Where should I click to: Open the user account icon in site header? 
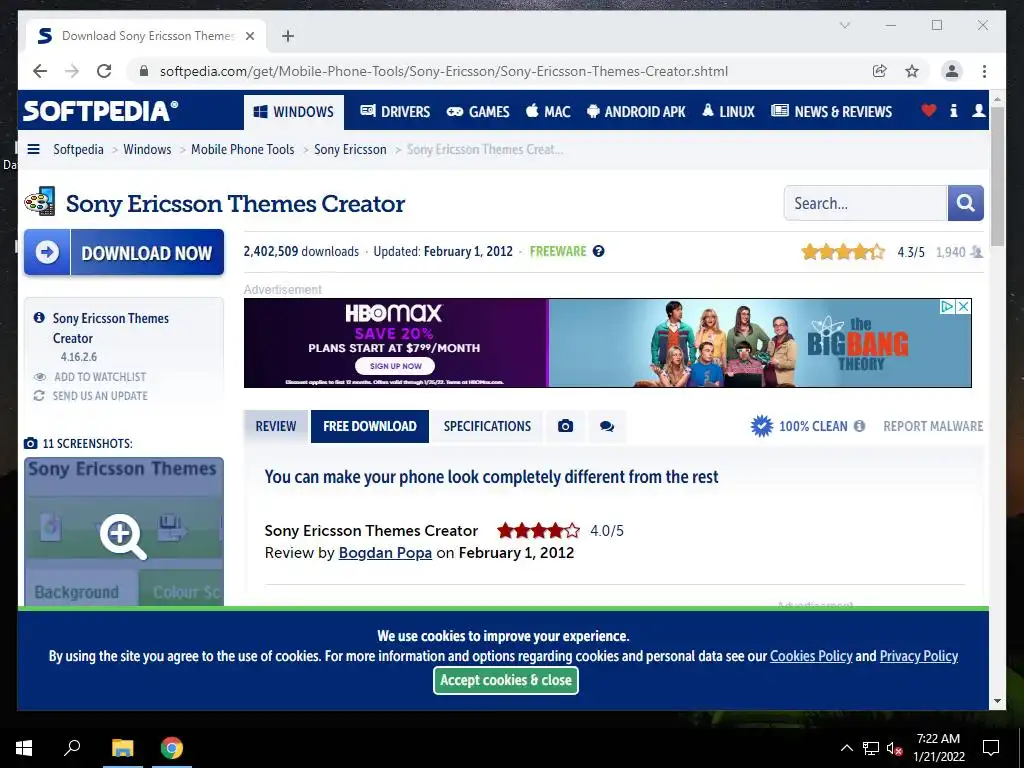coord(978,111)
